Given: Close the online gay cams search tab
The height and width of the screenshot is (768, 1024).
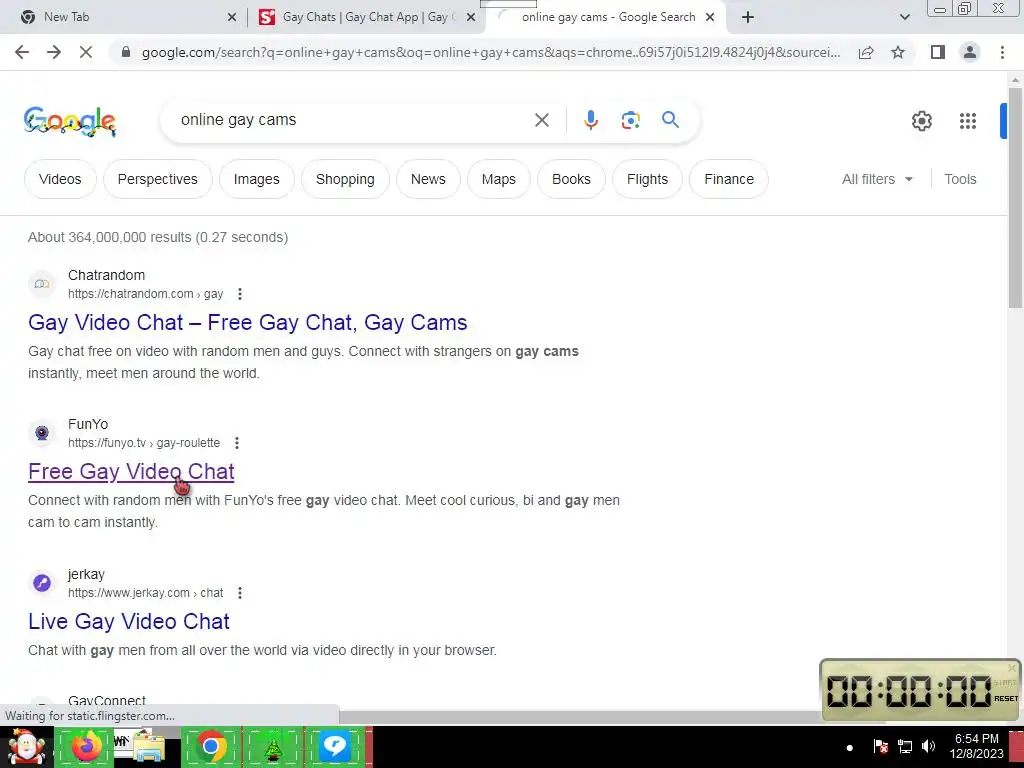Looking at the screenshot, I should click(x=710, y=18).
